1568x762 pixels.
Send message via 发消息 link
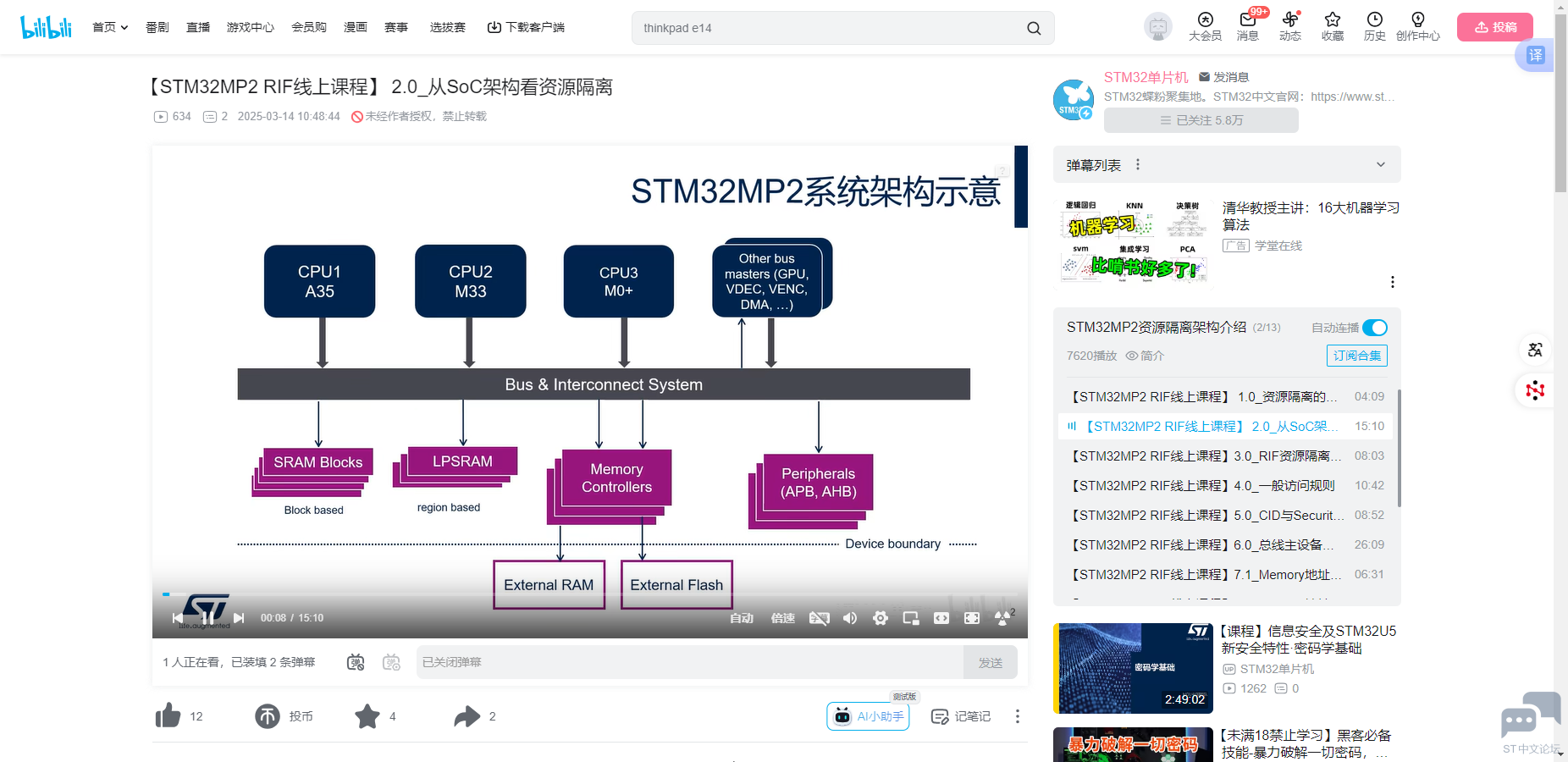click(1224, 77)
